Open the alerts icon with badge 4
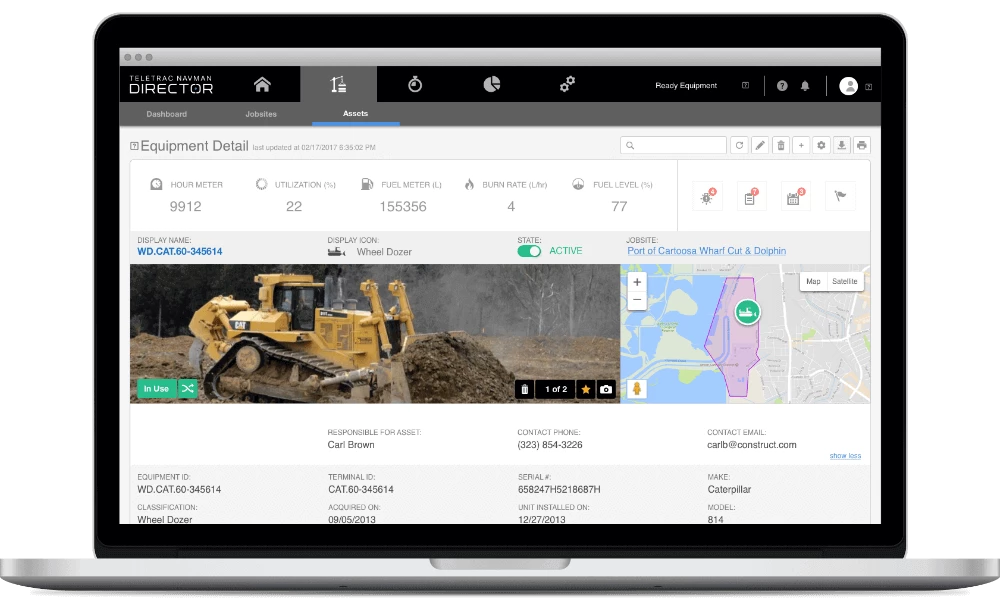The height and width of the screenshot is (600, 1000). coord(707,197)
